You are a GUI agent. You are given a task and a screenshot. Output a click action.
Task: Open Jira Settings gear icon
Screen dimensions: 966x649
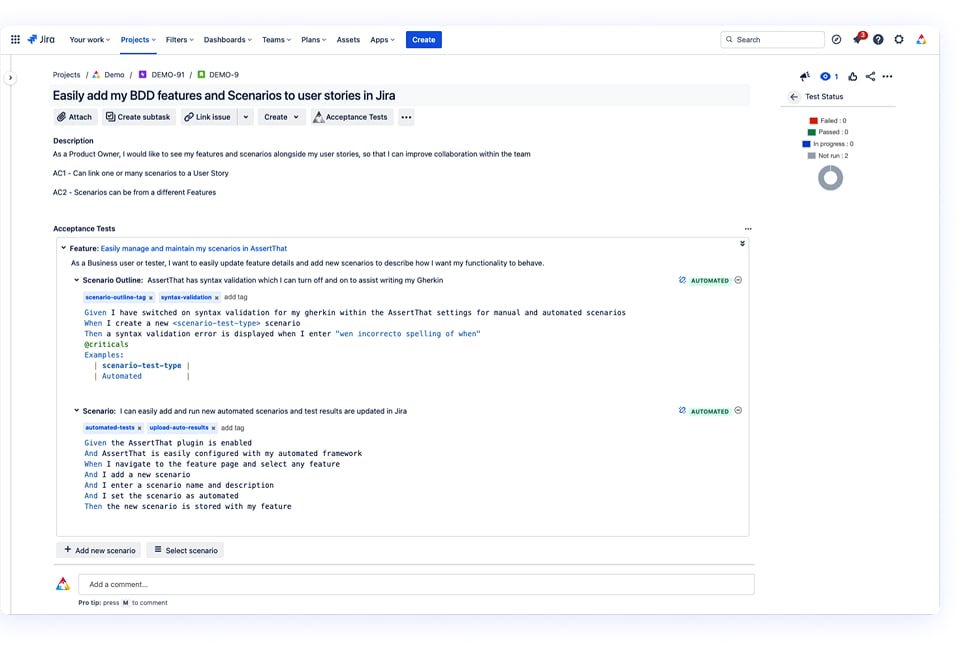pyautogui.click(x=899, y=39)
